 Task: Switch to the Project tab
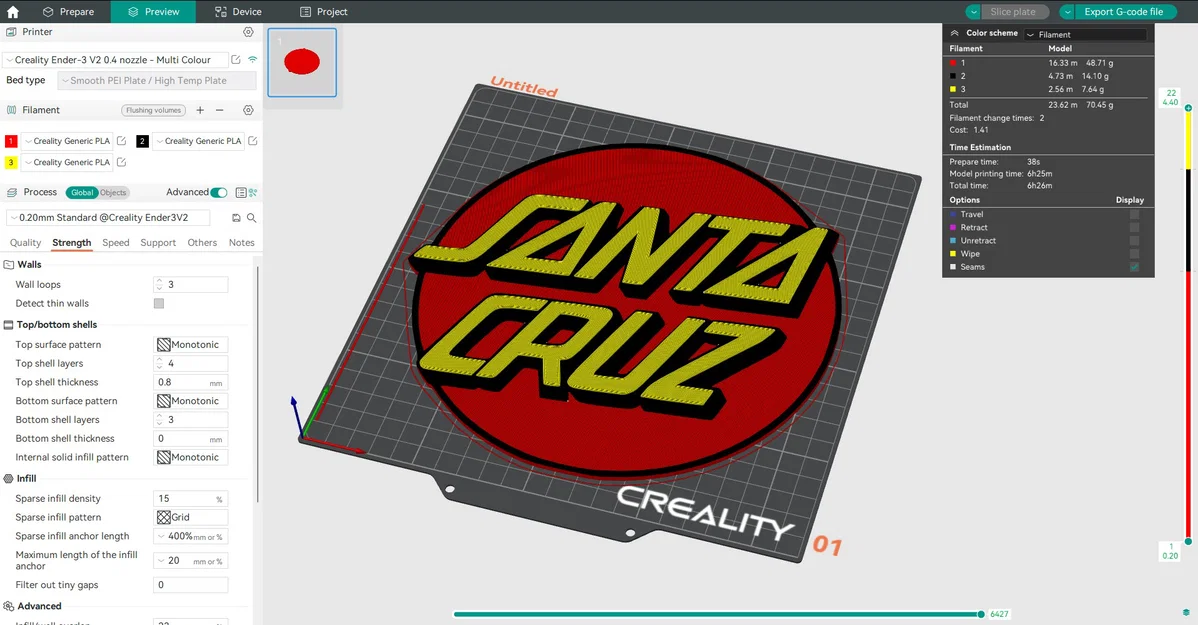323,11
